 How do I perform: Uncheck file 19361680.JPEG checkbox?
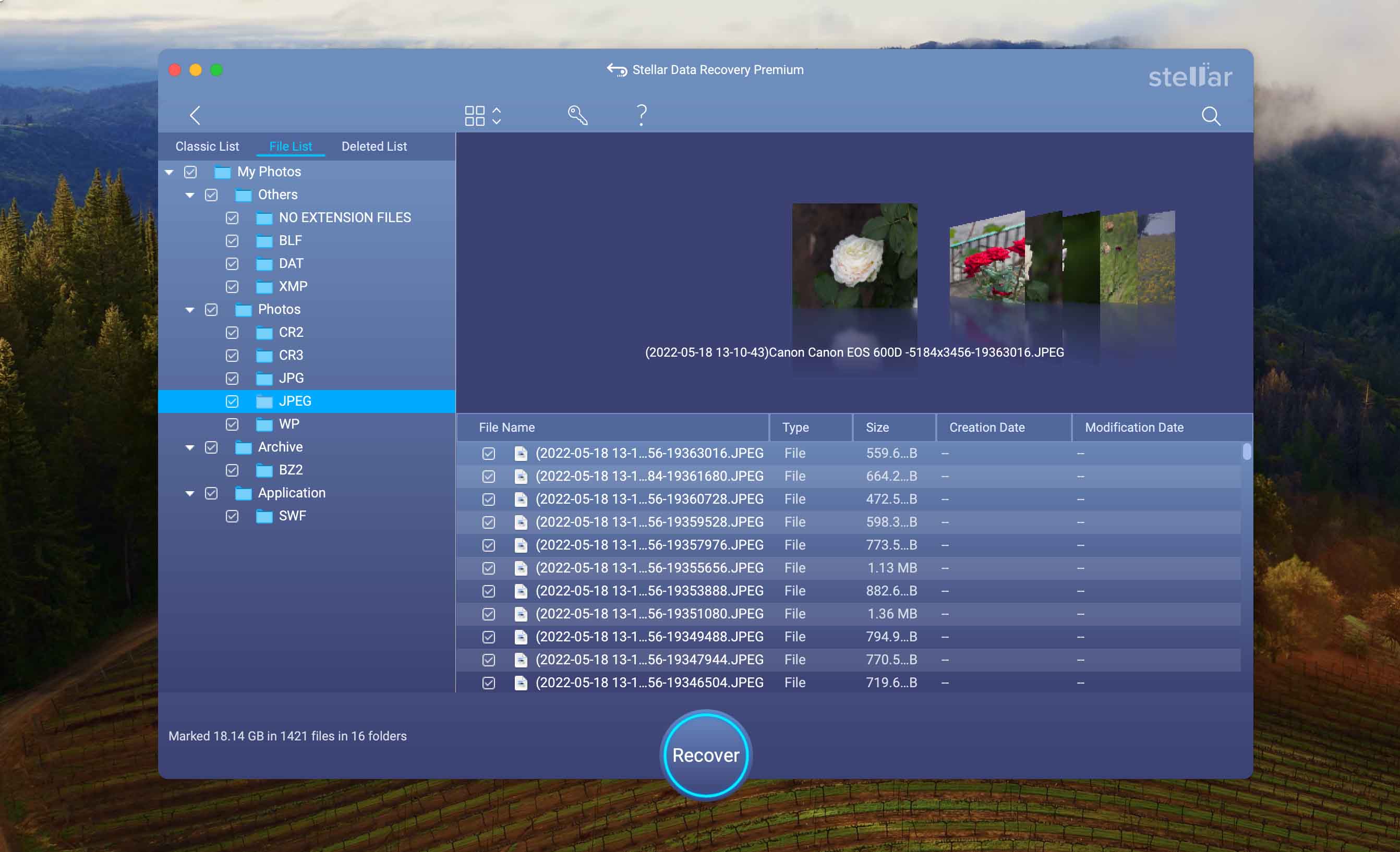(489, 477)
